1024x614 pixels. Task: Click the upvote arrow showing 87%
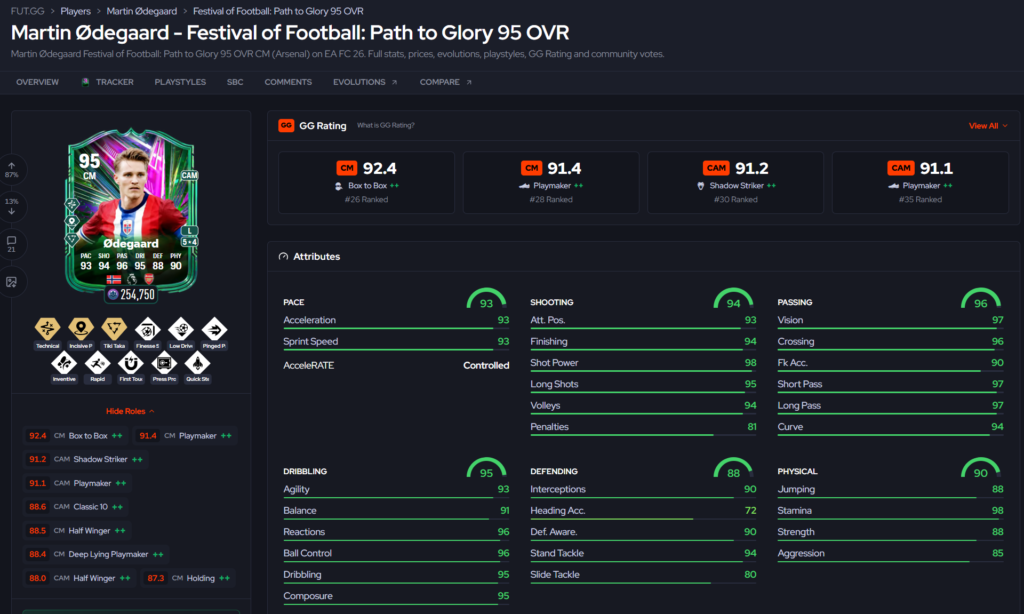click(12, 169)
